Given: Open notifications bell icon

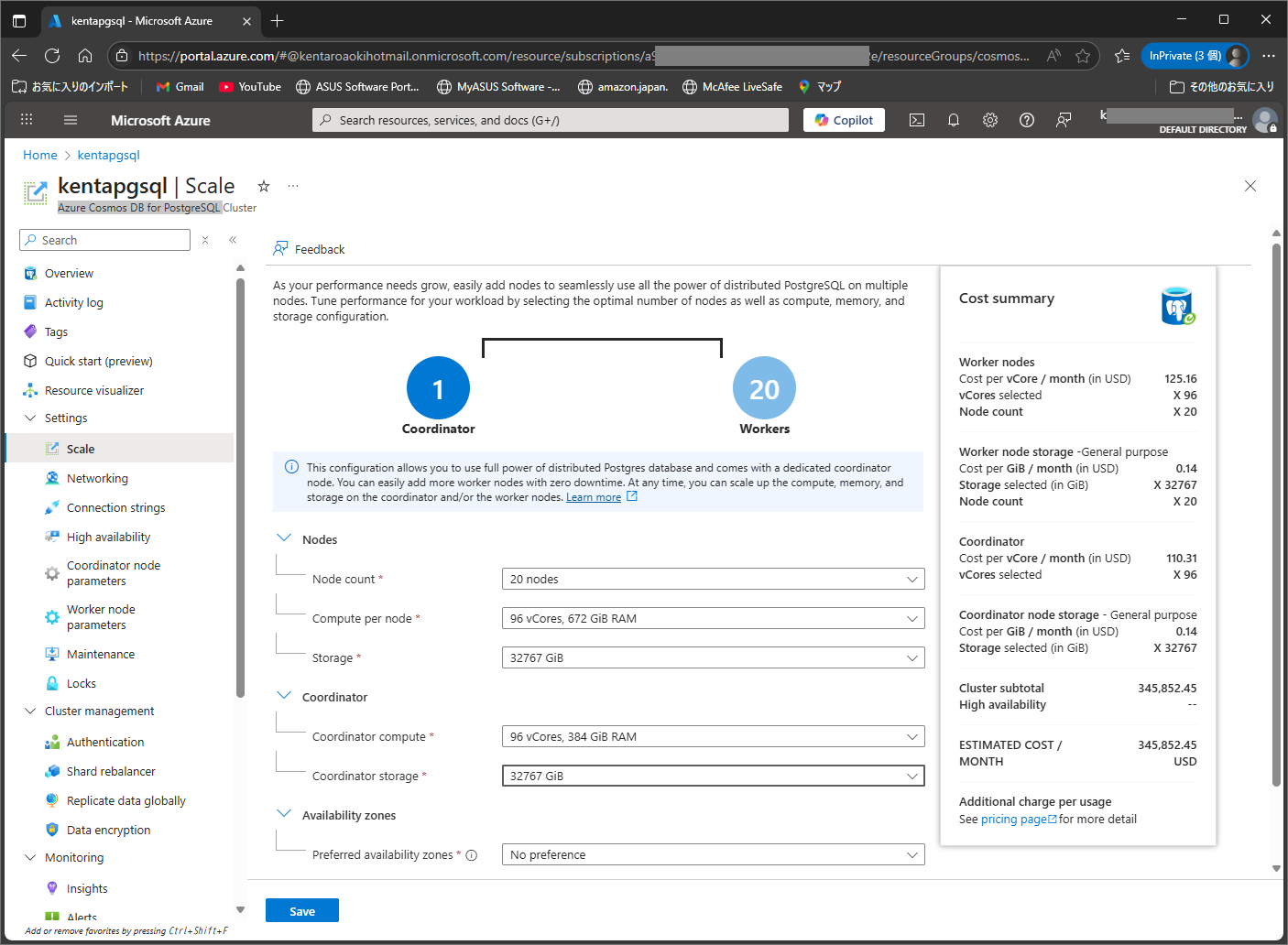Looking at the screenshot, I should [954, 120].
